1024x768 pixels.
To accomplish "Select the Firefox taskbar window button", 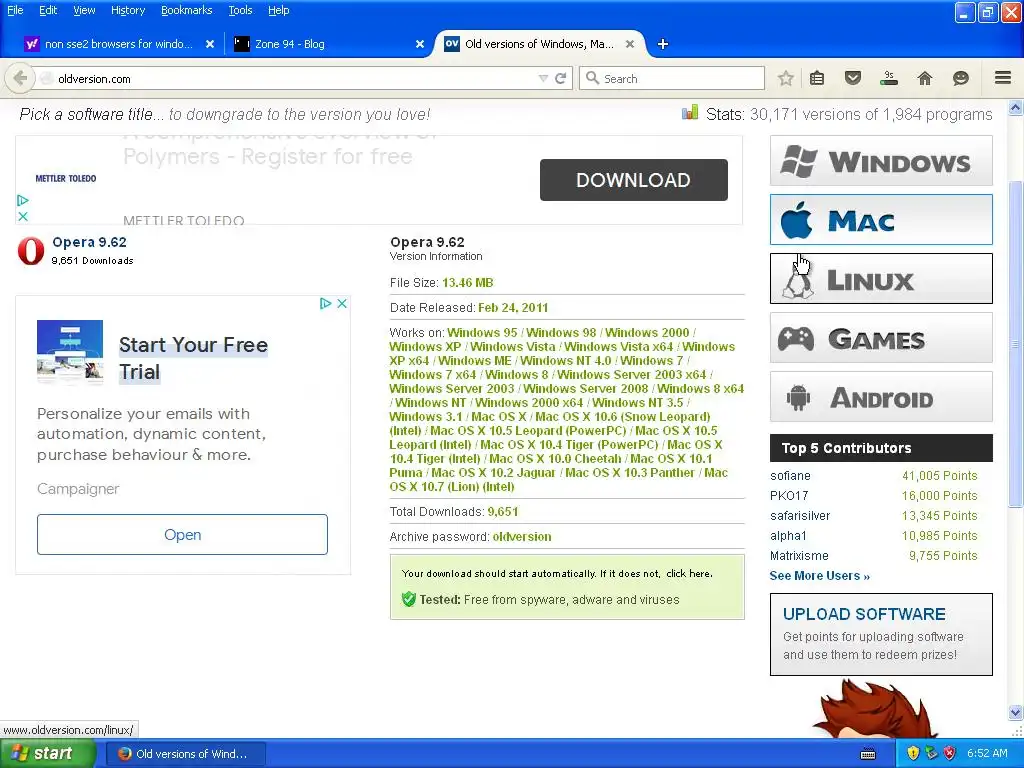I will coord(185,754).
